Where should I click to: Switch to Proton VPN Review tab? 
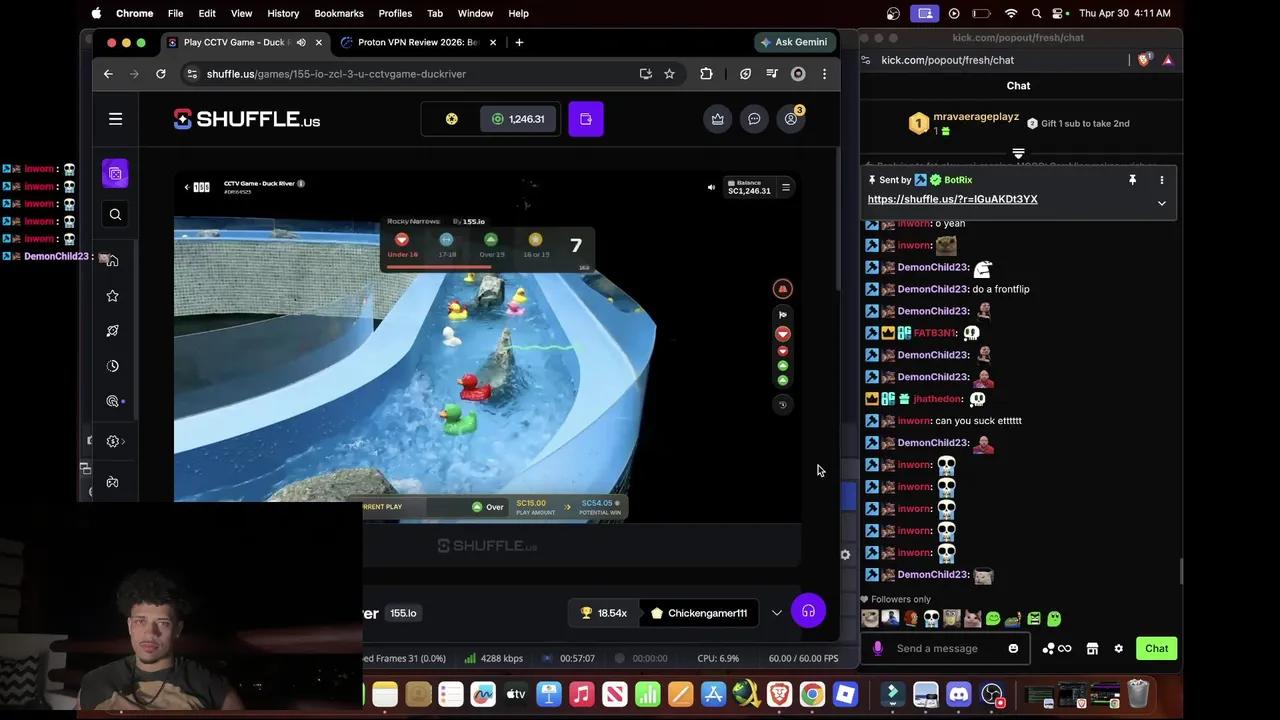pos(418,42)
